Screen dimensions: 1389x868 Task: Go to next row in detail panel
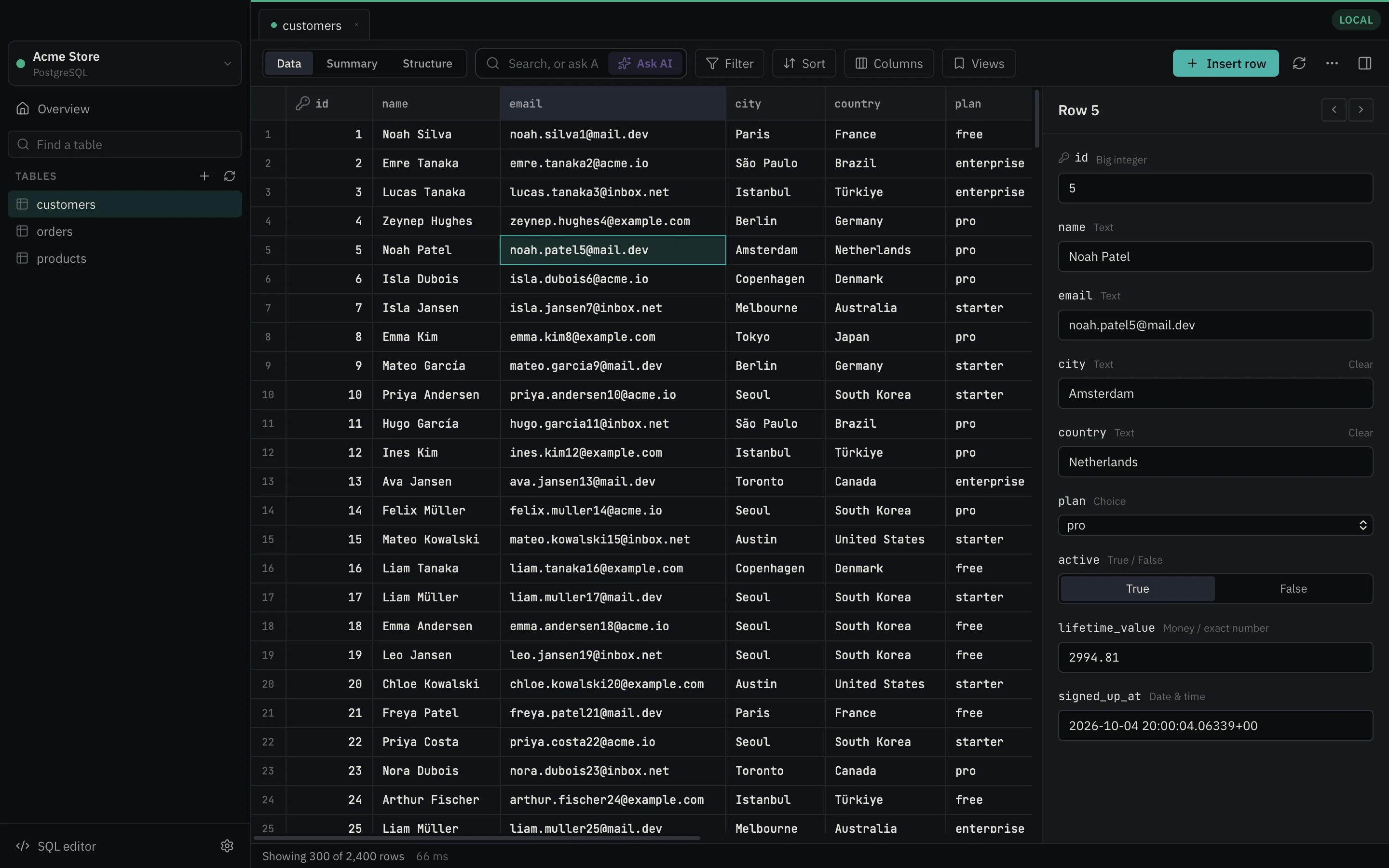[1361, 109]
